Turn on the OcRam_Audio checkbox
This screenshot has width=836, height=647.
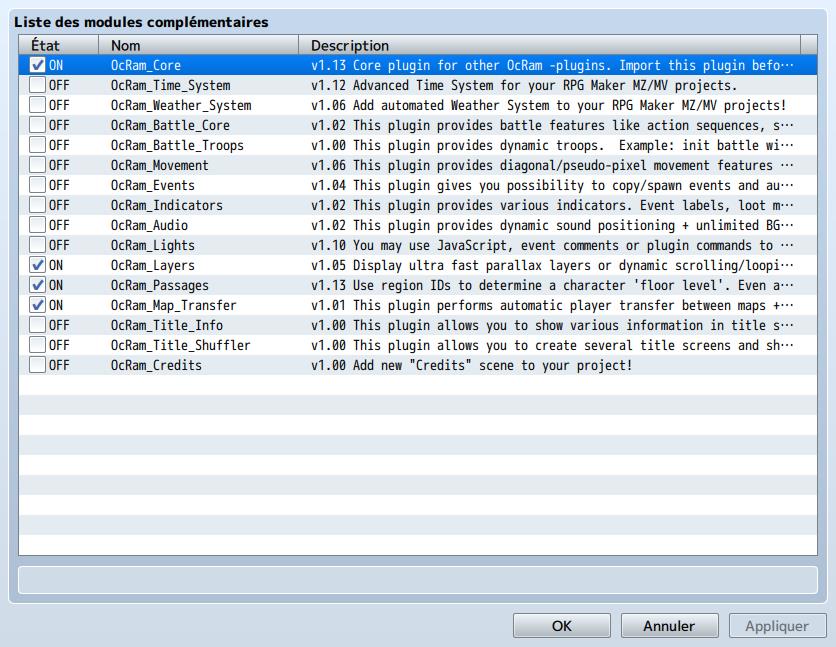tap(37, 225)
